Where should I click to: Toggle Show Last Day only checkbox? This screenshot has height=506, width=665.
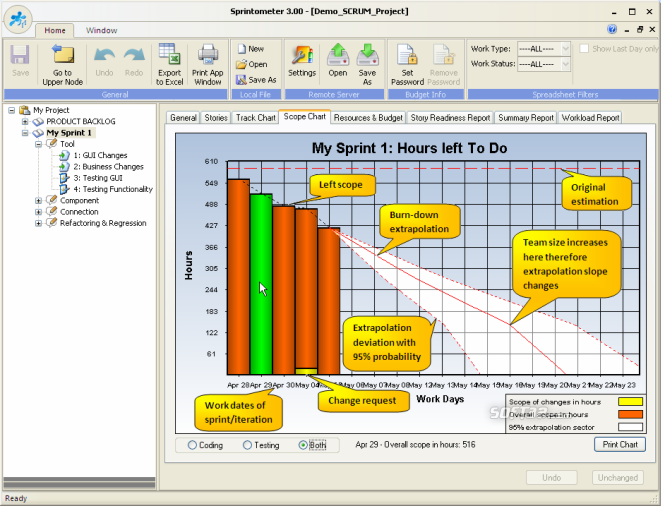point(584,48)
